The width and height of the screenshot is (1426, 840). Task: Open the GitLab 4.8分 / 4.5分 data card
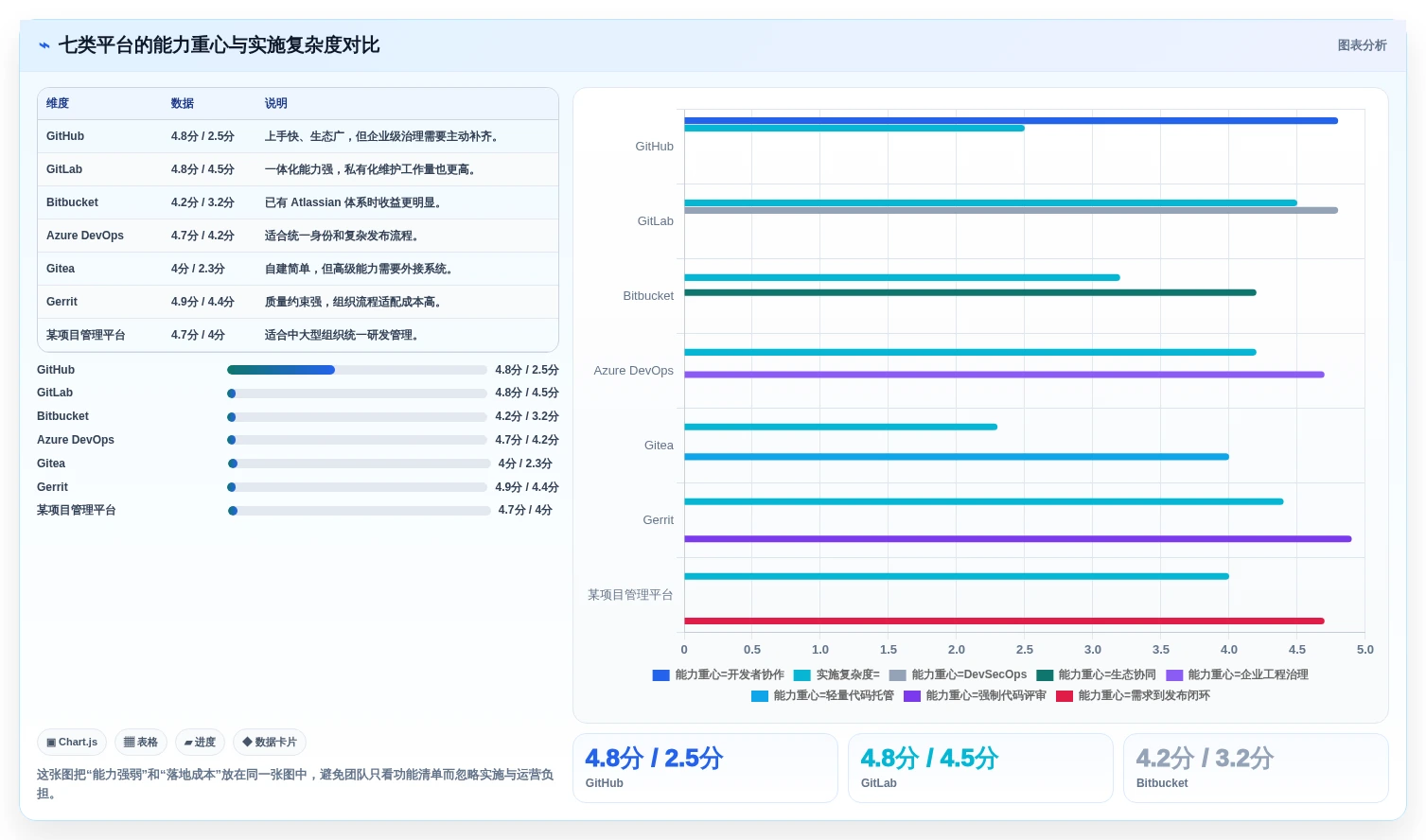[x=980, y=768]
